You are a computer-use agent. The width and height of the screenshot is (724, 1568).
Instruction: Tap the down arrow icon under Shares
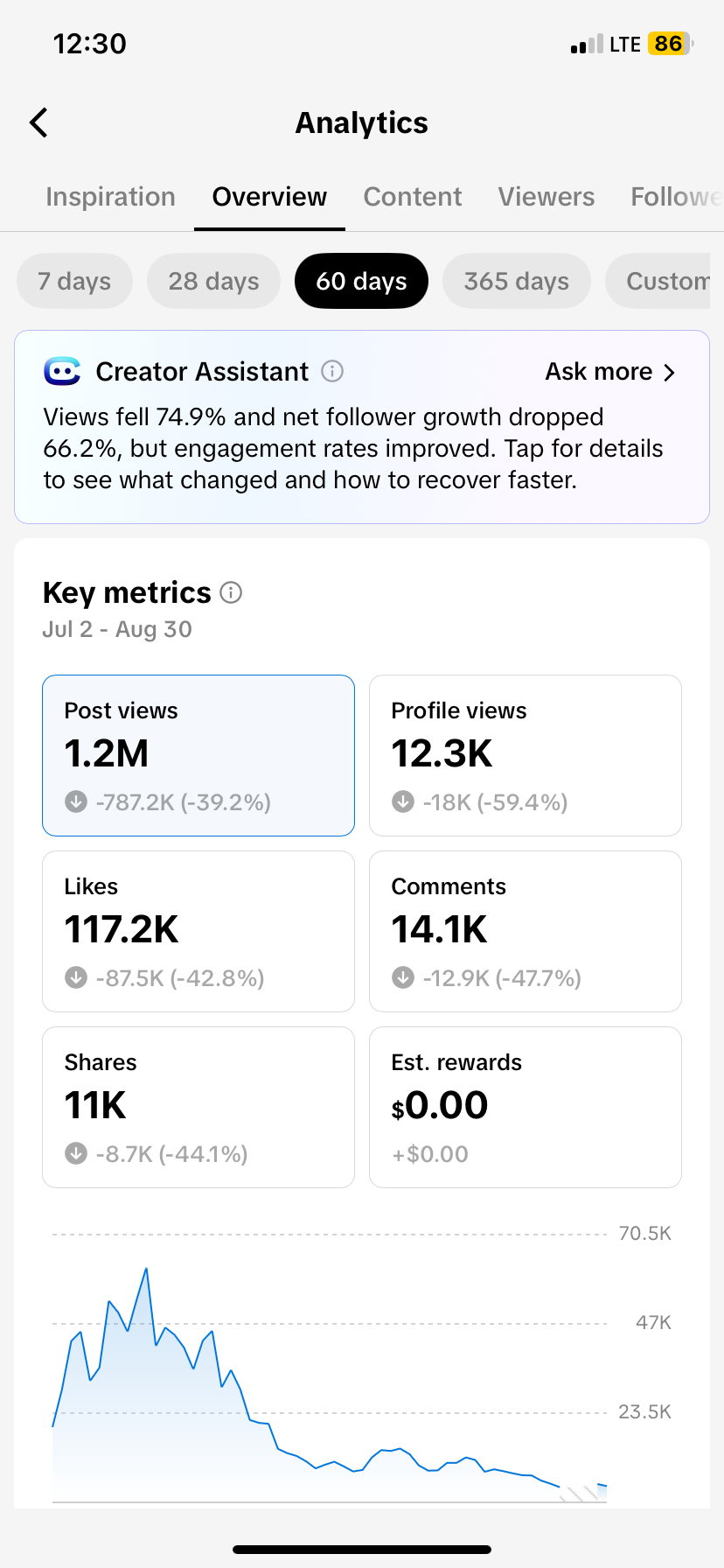pos(76,1153)
